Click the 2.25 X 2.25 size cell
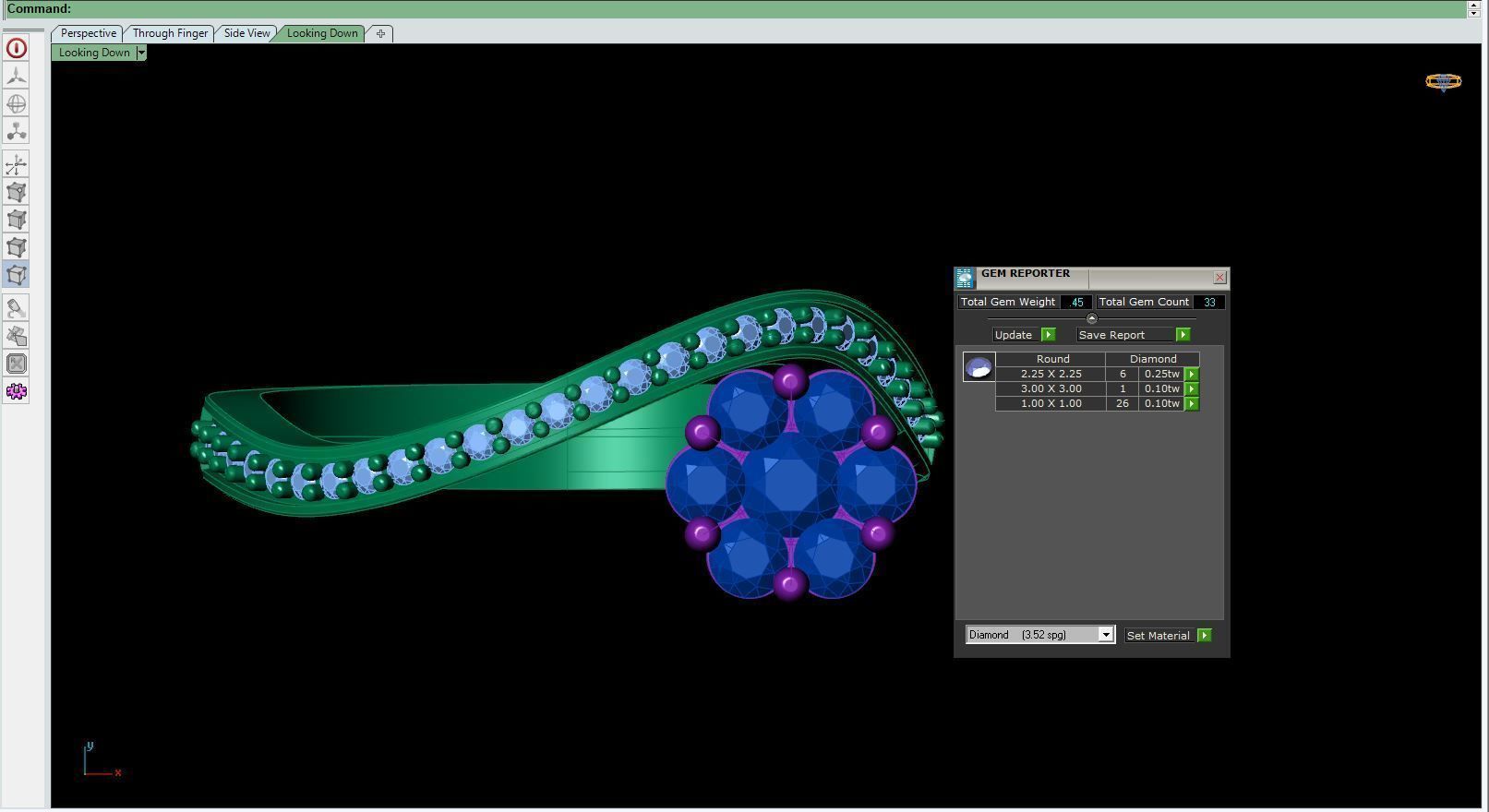Screen dimensions: 1489x812 pos(1051,374)
